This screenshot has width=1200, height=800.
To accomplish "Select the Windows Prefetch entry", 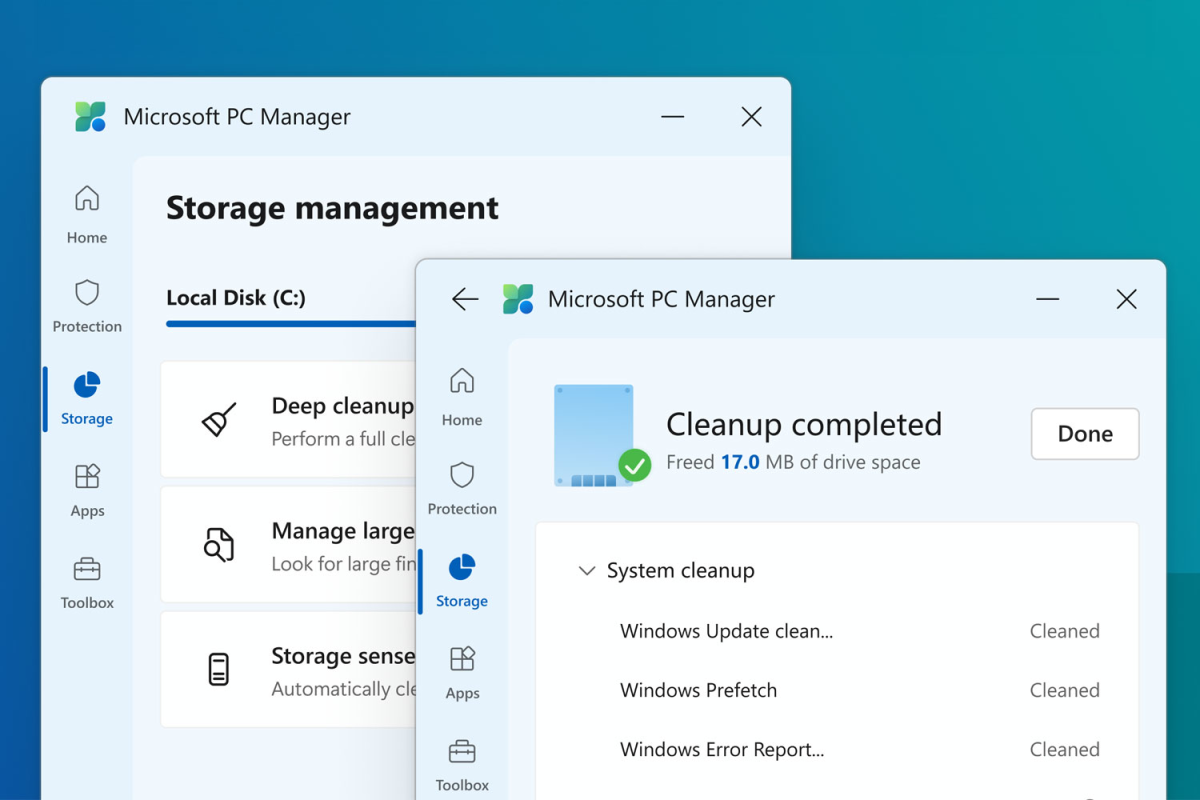I will (698, 690).
